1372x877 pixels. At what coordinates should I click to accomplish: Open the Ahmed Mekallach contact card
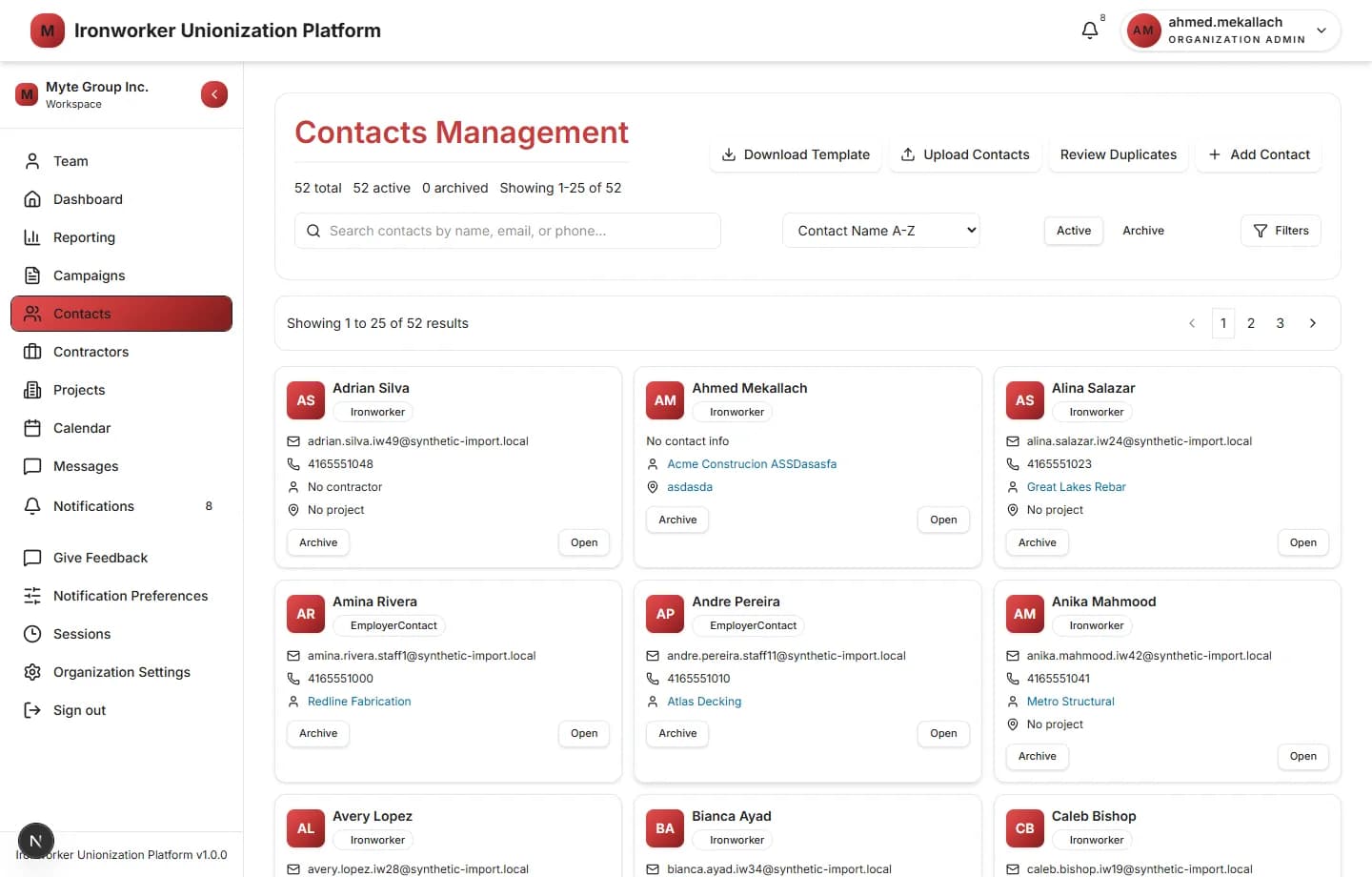(x=943, y=520)
